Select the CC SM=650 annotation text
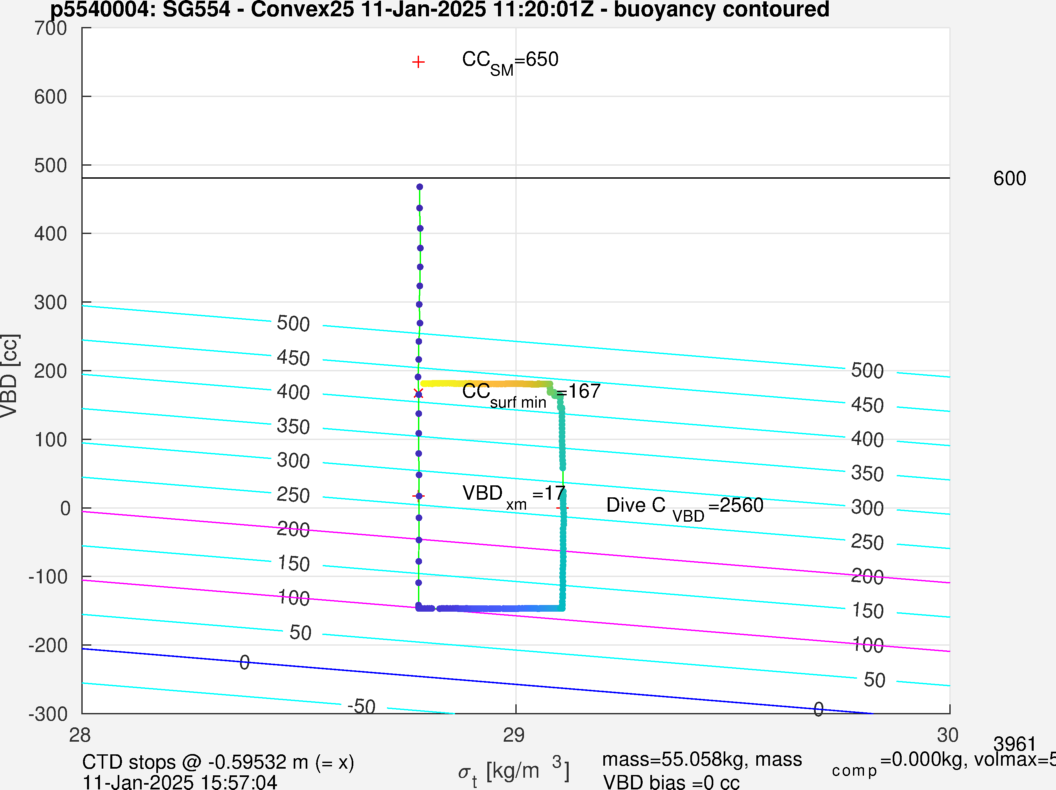Viewport: 1056px width, 790px height. tap(510, 62)
